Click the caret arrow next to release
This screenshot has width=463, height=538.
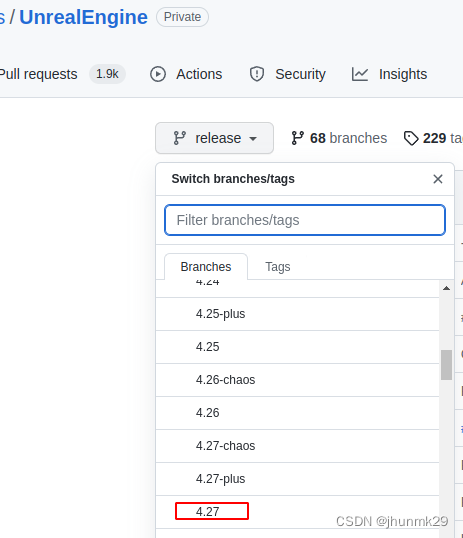coord(253,139)
